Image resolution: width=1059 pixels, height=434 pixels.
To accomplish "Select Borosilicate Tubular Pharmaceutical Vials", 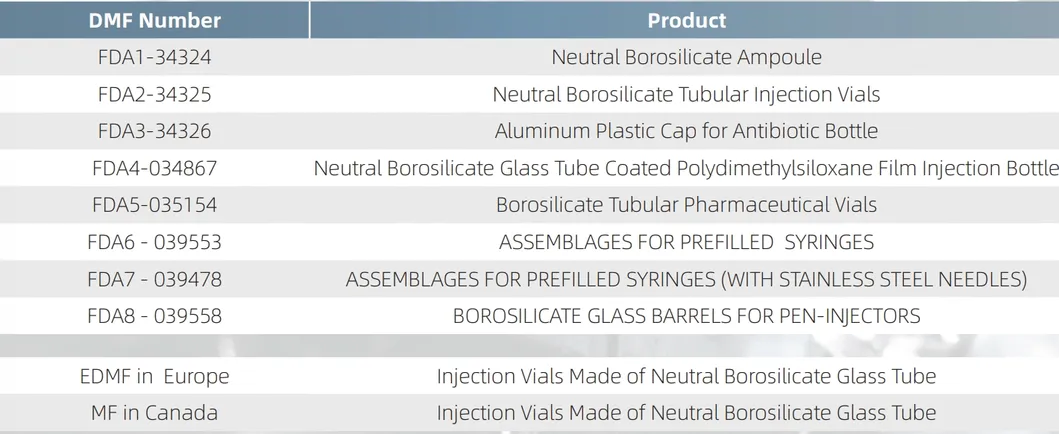I will pos(686,205).
